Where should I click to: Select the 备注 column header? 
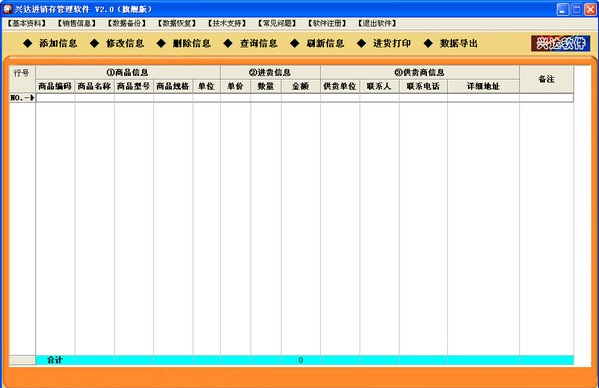546,79
